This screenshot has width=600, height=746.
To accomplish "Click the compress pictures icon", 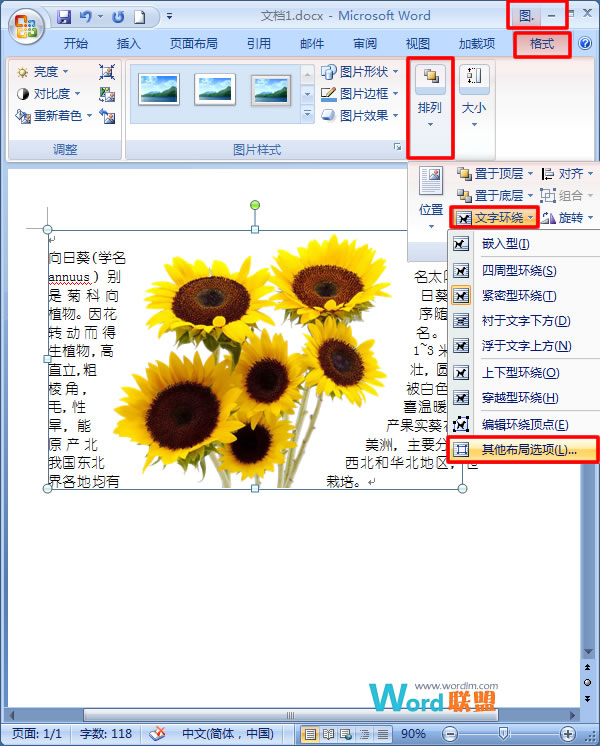I will [x=107, y=72].
